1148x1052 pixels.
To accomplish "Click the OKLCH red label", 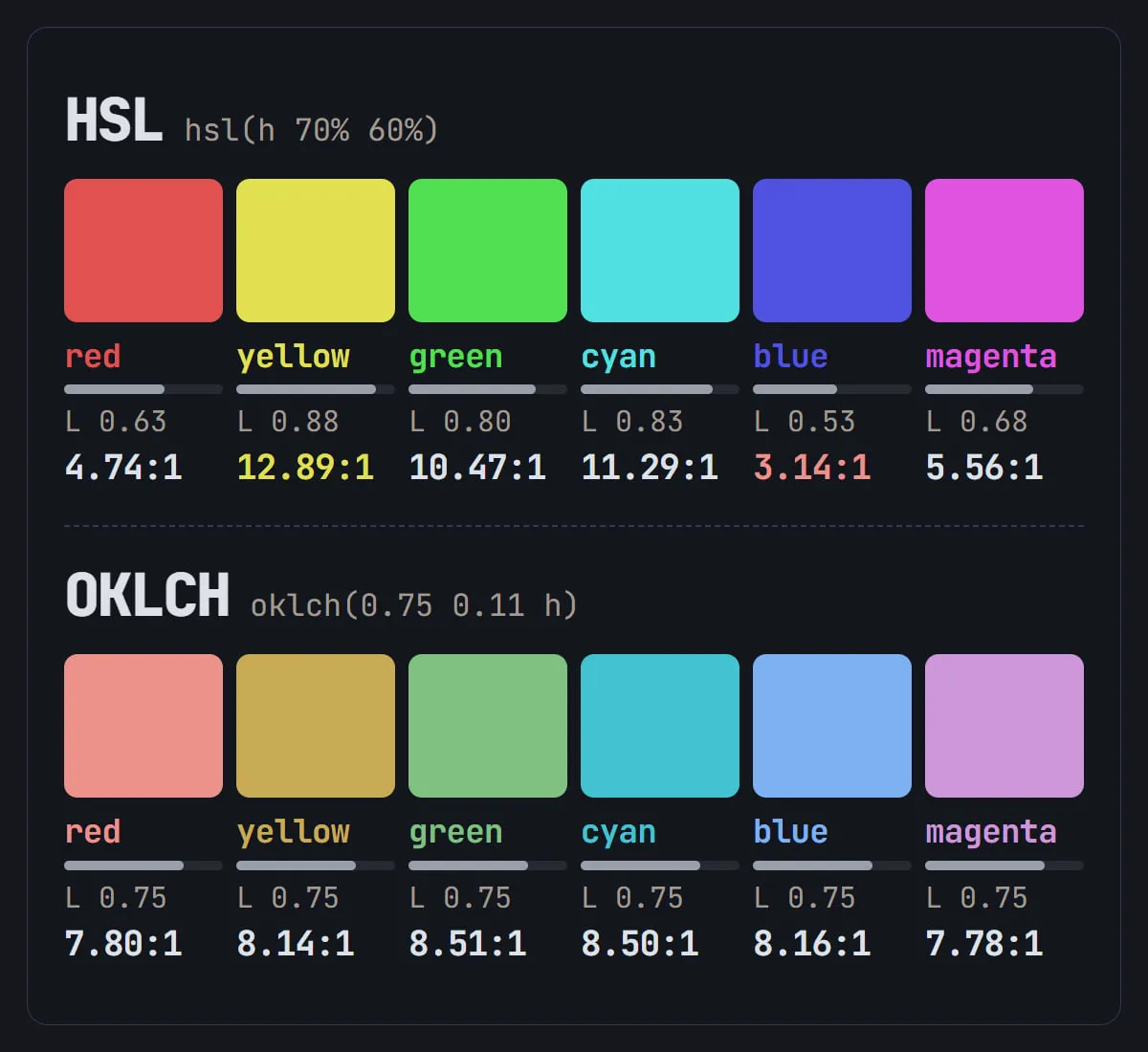I will pyautogui.click(x=93, y=832).
